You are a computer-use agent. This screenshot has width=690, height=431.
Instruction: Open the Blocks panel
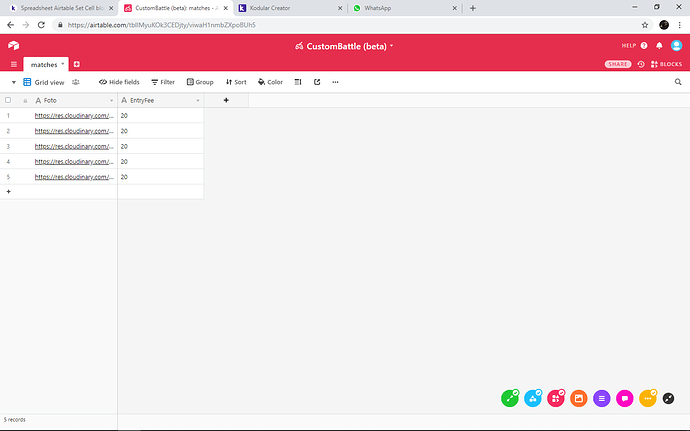[x=666, y=64]
